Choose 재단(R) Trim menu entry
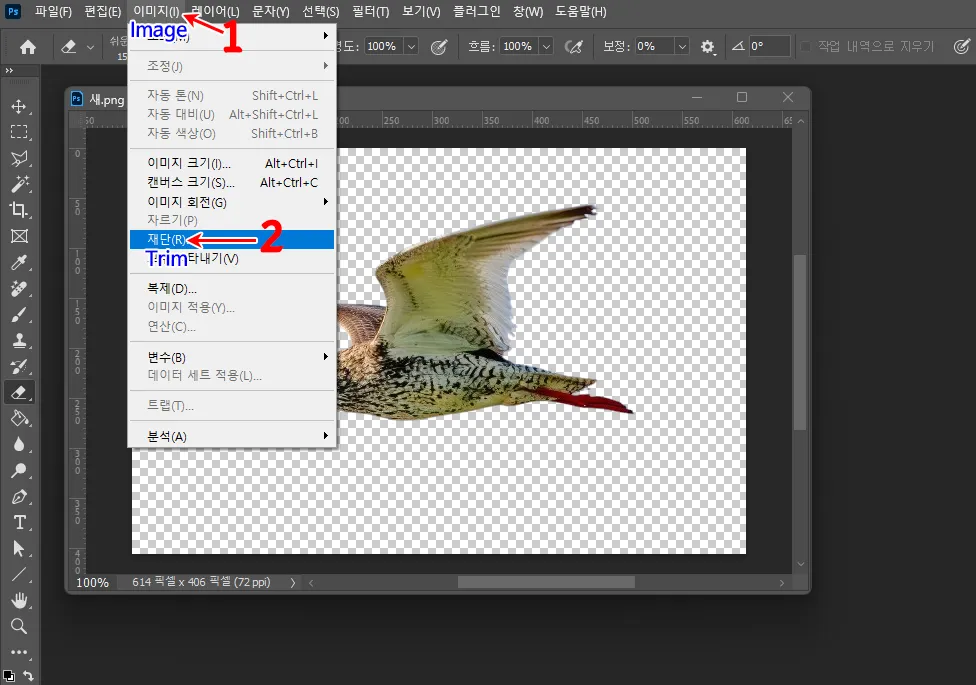 point(232,239)
